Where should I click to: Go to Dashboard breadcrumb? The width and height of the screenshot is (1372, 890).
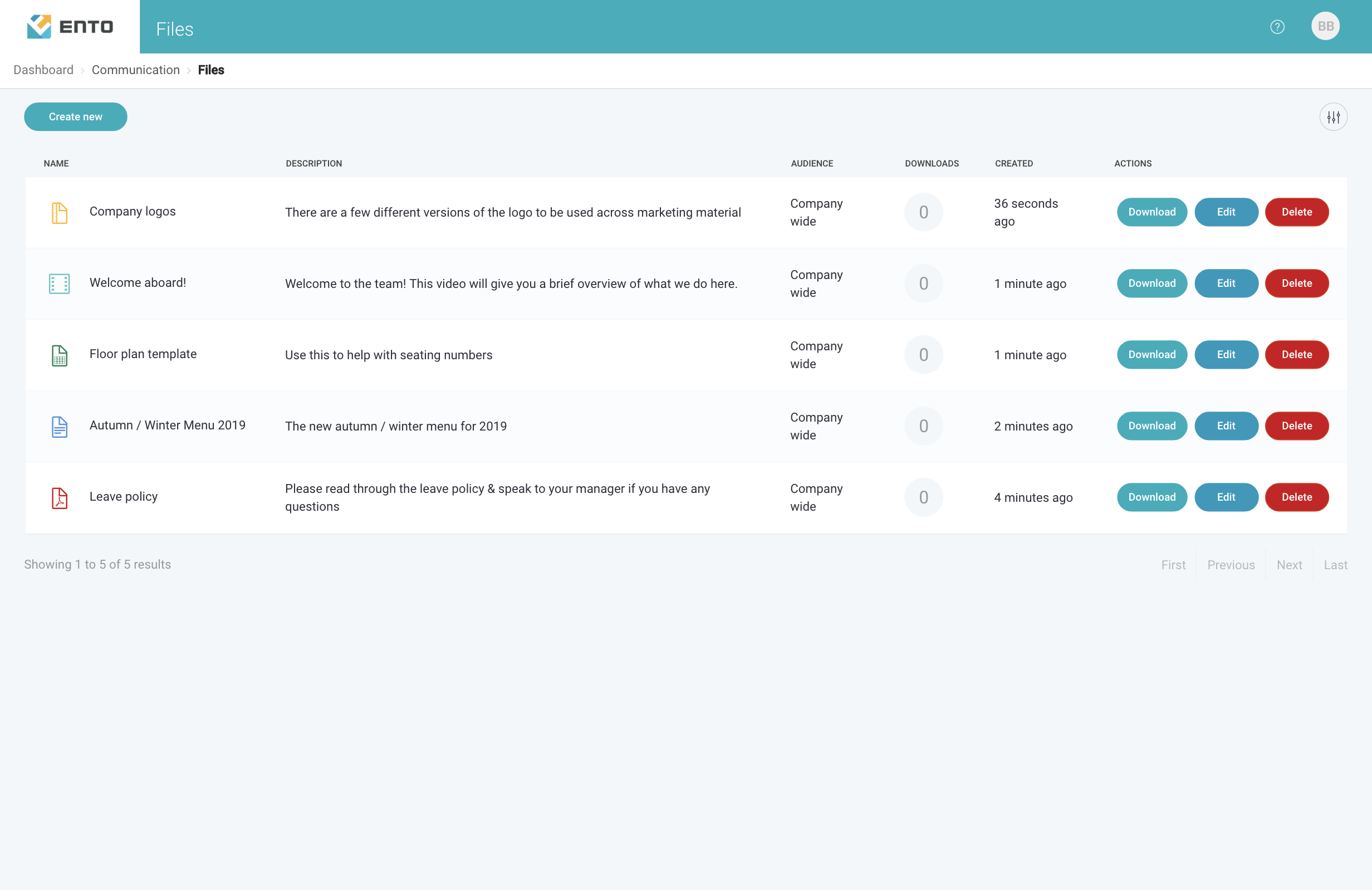tap(43, 70)
